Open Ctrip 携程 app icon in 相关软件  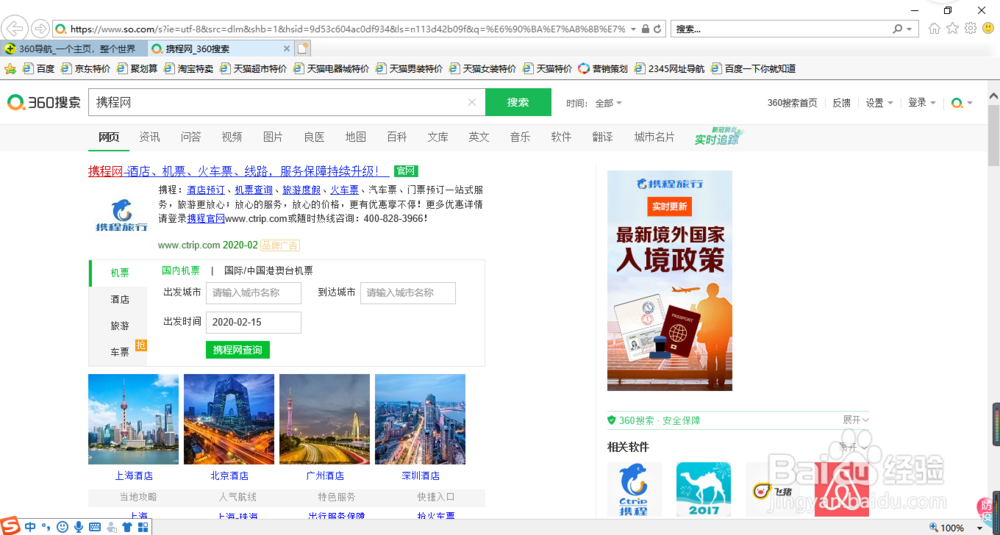634,490
